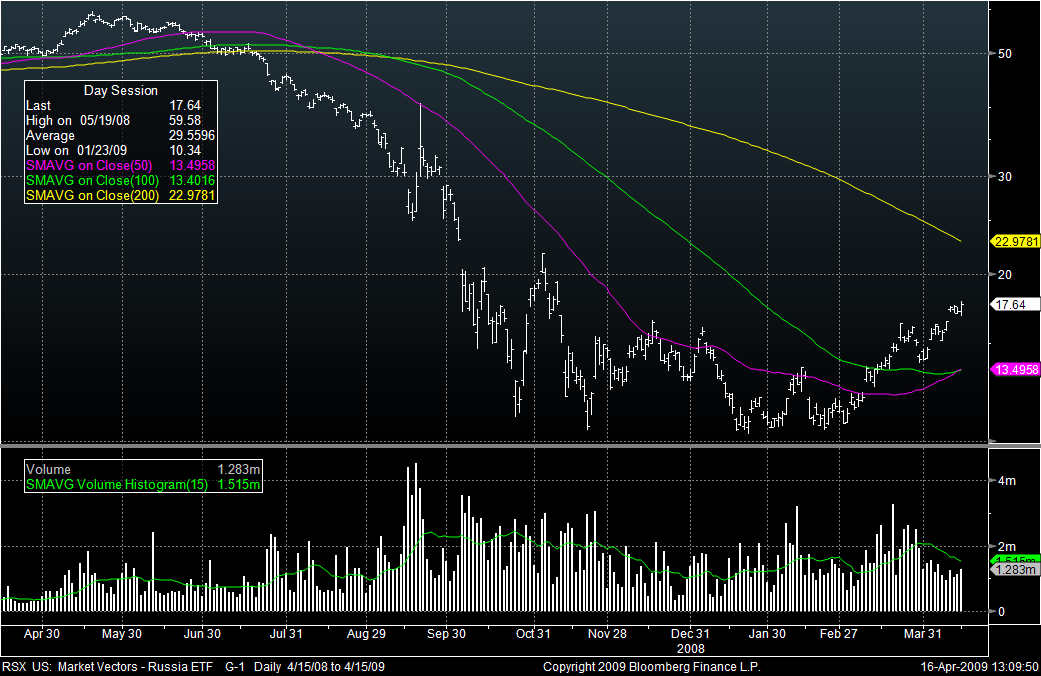Click the 50 price axis tick
The height and width of the screenshot is (676, 1041).
1005,54
